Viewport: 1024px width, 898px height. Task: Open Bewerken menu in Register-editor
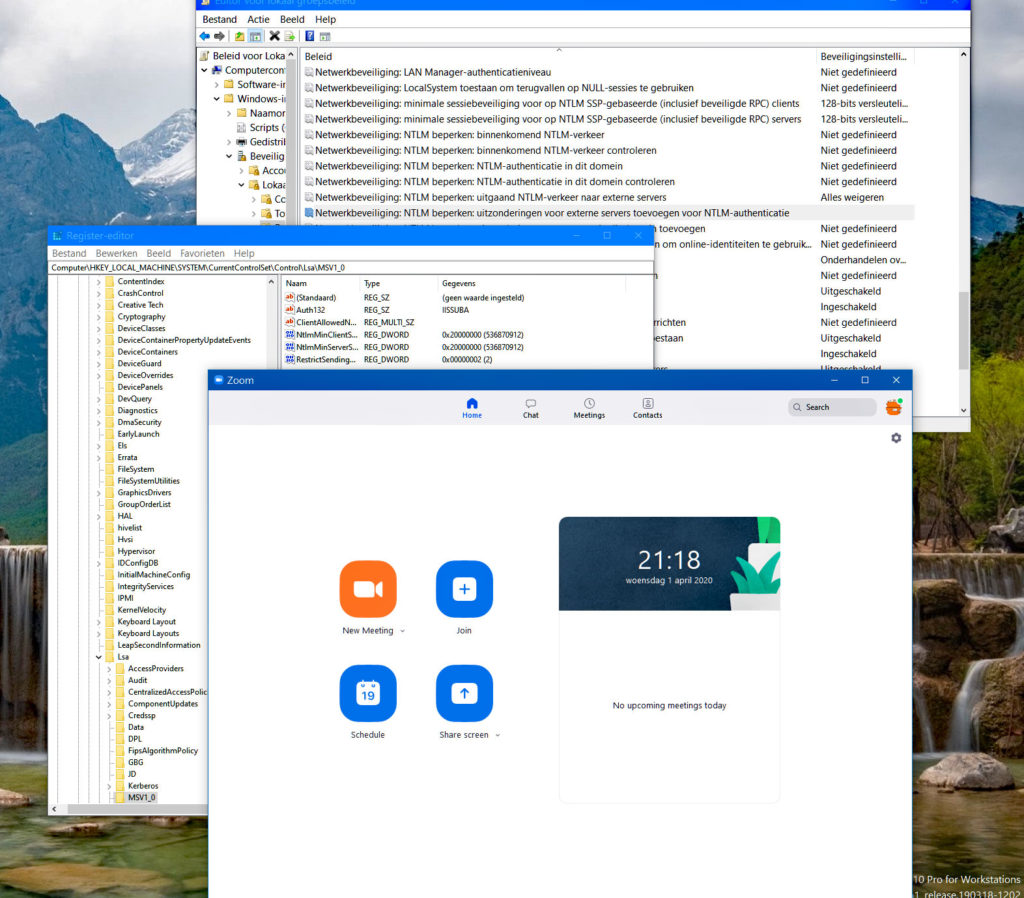pos(116,253)
